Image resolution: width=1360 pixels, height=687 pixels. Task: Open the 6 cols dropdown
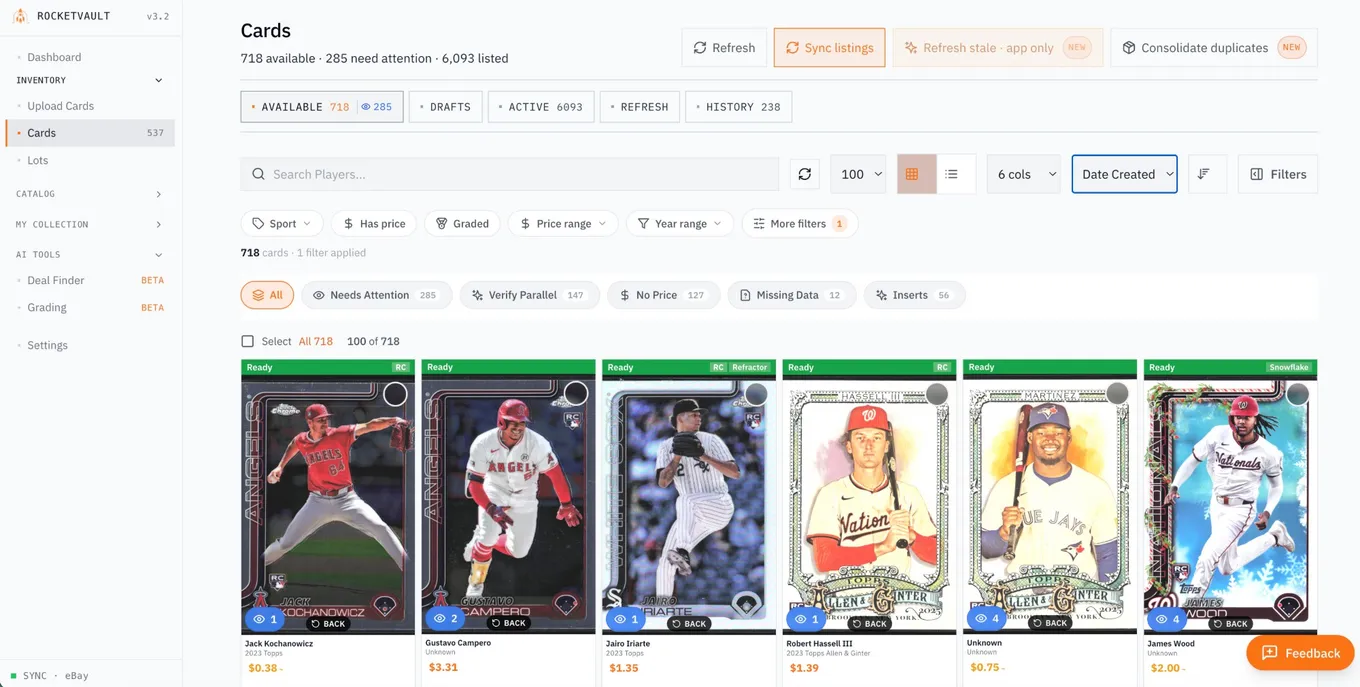coord(1023,174)
